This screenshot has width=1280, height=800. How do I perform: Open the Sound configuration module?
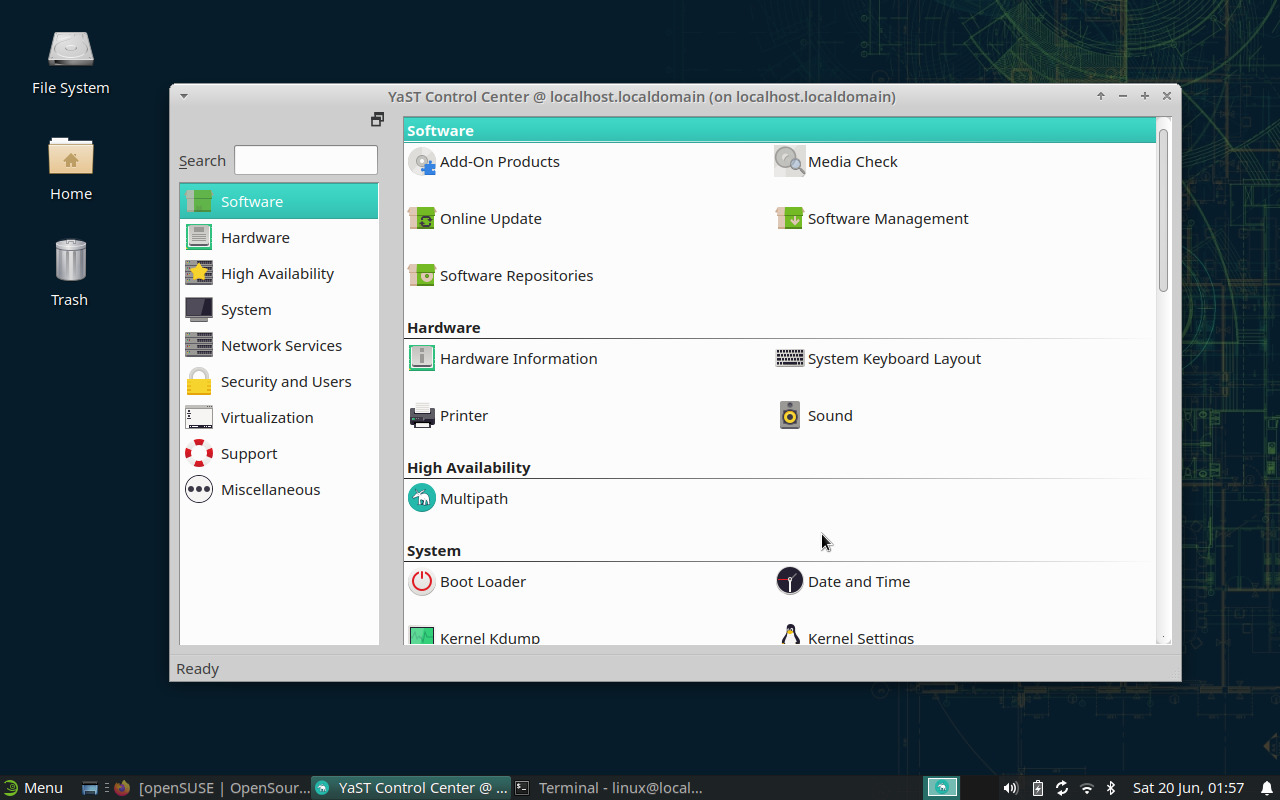click(829, 415)
